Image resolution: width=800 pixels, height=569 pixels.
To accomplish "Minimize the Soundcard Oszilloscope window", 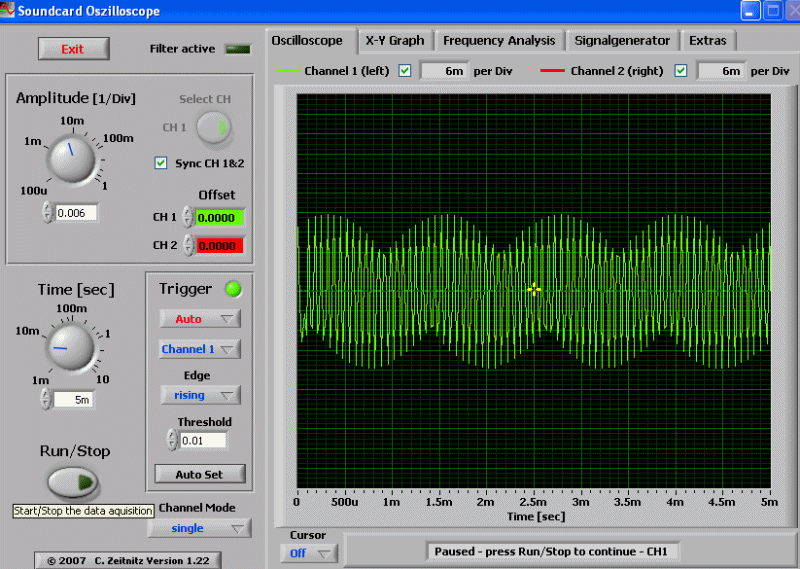I will (x=751, y=11).
